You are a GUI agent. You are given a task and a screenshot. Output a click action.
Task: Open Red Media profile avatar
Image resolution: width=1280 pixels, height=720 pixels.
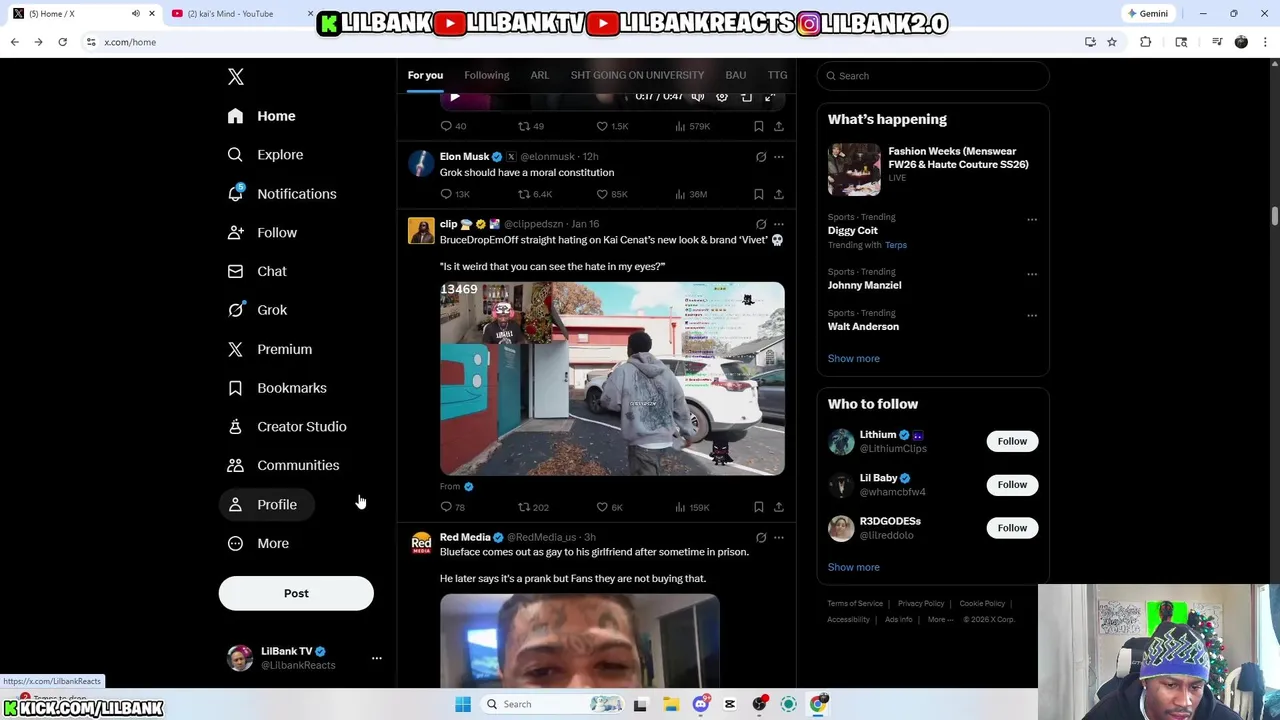[x=421, y=543]
